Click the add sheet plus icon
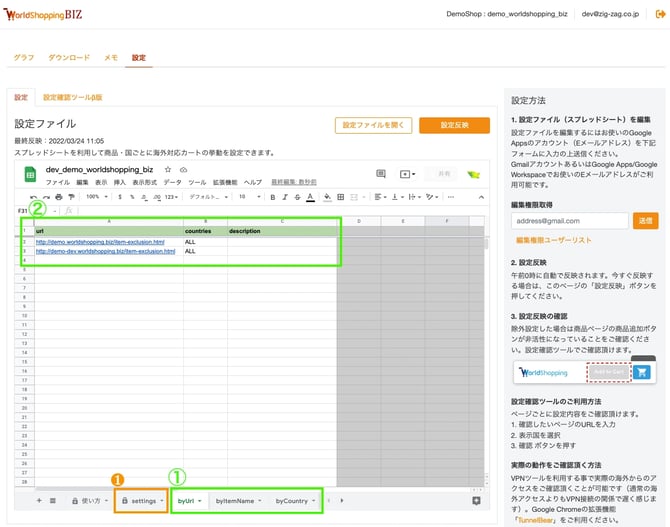 click(39, 500)
